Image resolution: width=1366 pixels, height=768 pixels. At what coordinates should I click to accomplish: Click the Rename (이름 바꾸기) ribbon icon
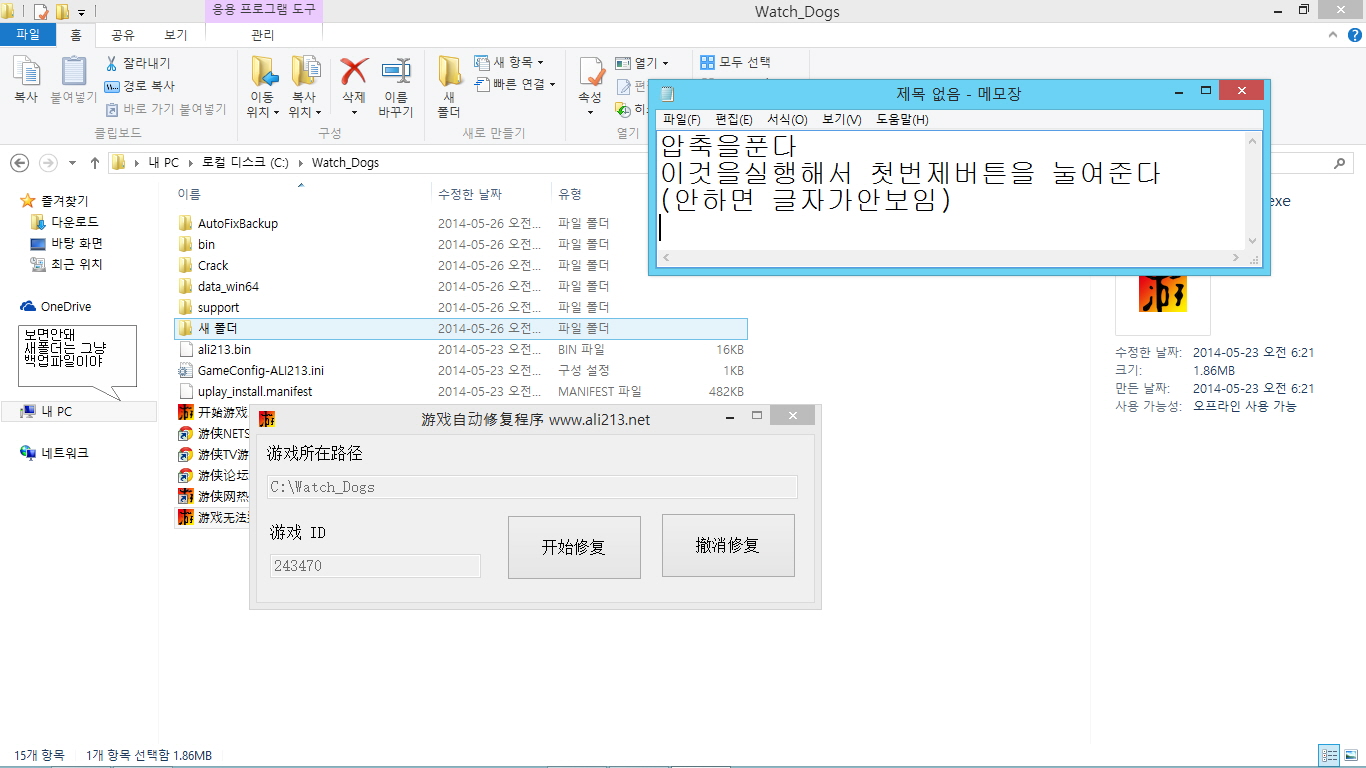point(396,74)
